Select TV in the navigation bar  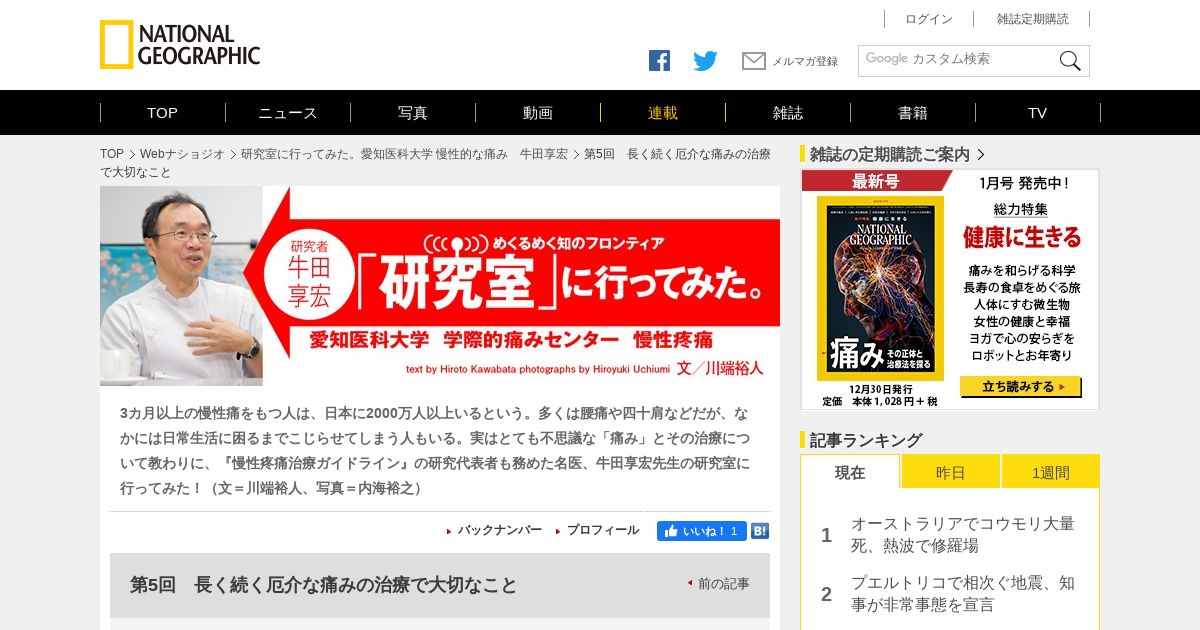point(1038,113)
